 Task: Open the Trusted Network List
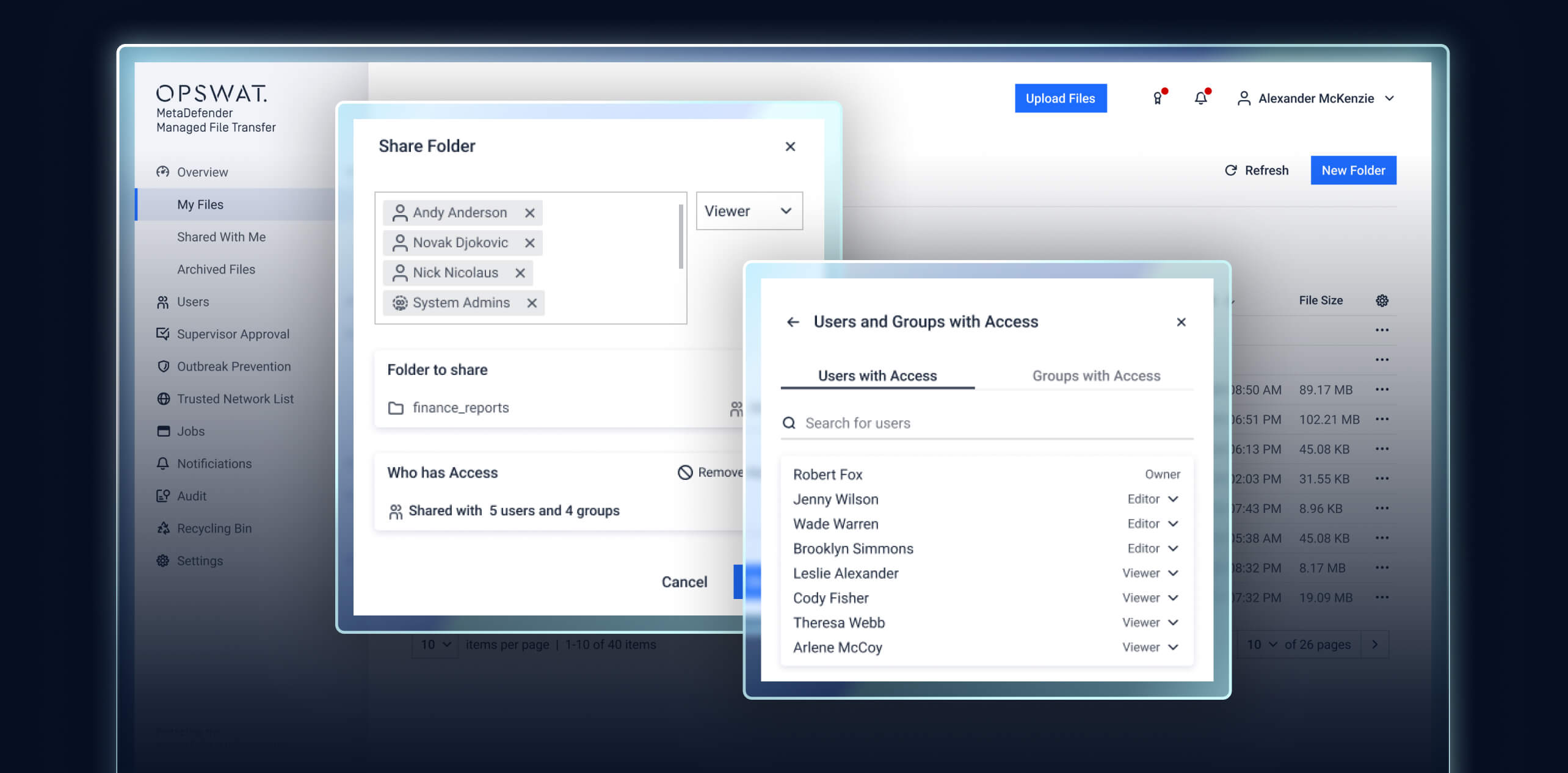tap(234, 399)
